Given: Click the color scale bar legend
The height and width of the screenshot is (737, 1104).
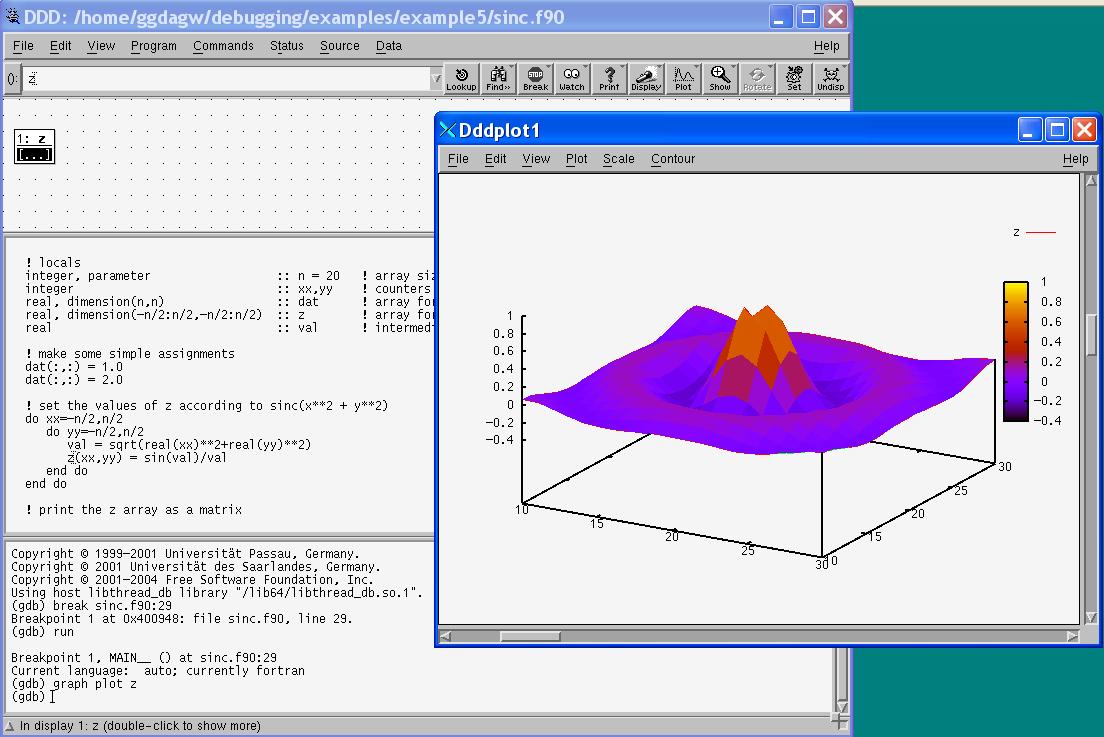Looking at the screenshot, I should click(1015, 351).
